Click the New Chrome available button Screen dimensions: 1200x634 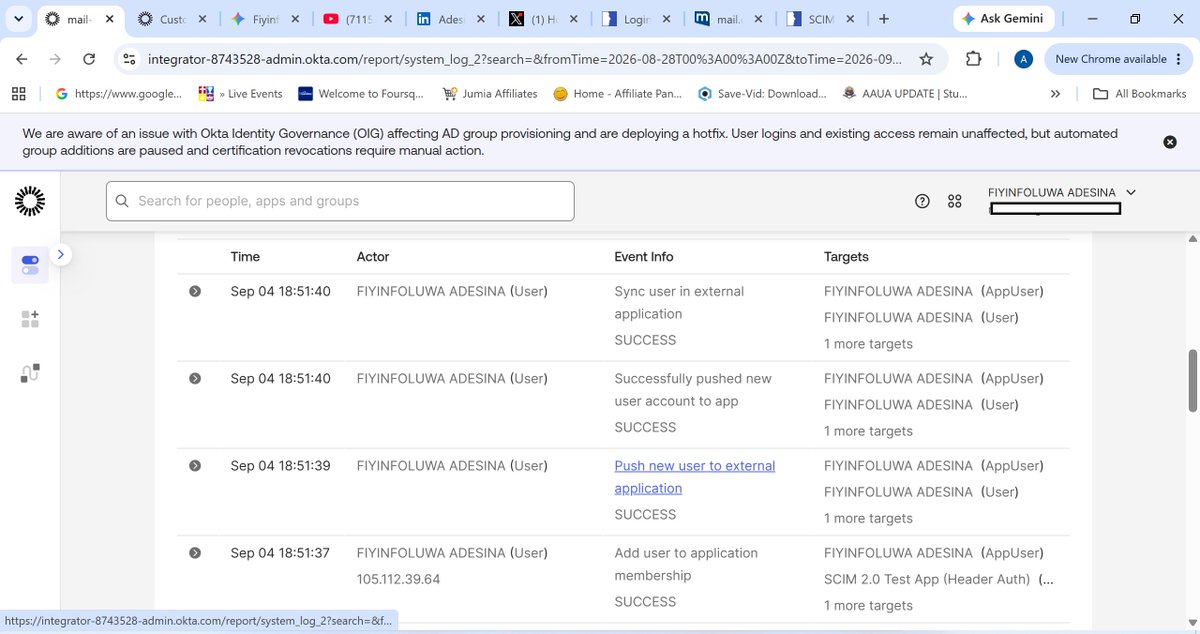point(1117,59)
